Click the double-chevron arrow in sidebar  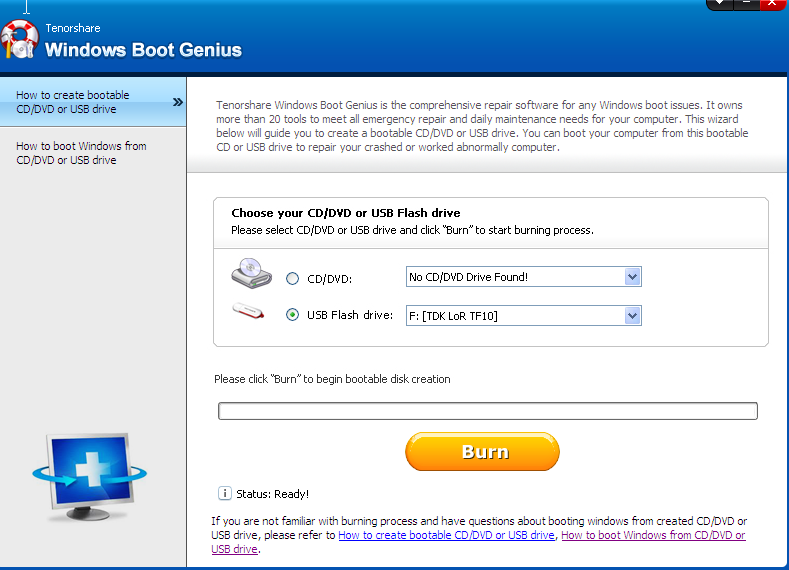[178, 102]
